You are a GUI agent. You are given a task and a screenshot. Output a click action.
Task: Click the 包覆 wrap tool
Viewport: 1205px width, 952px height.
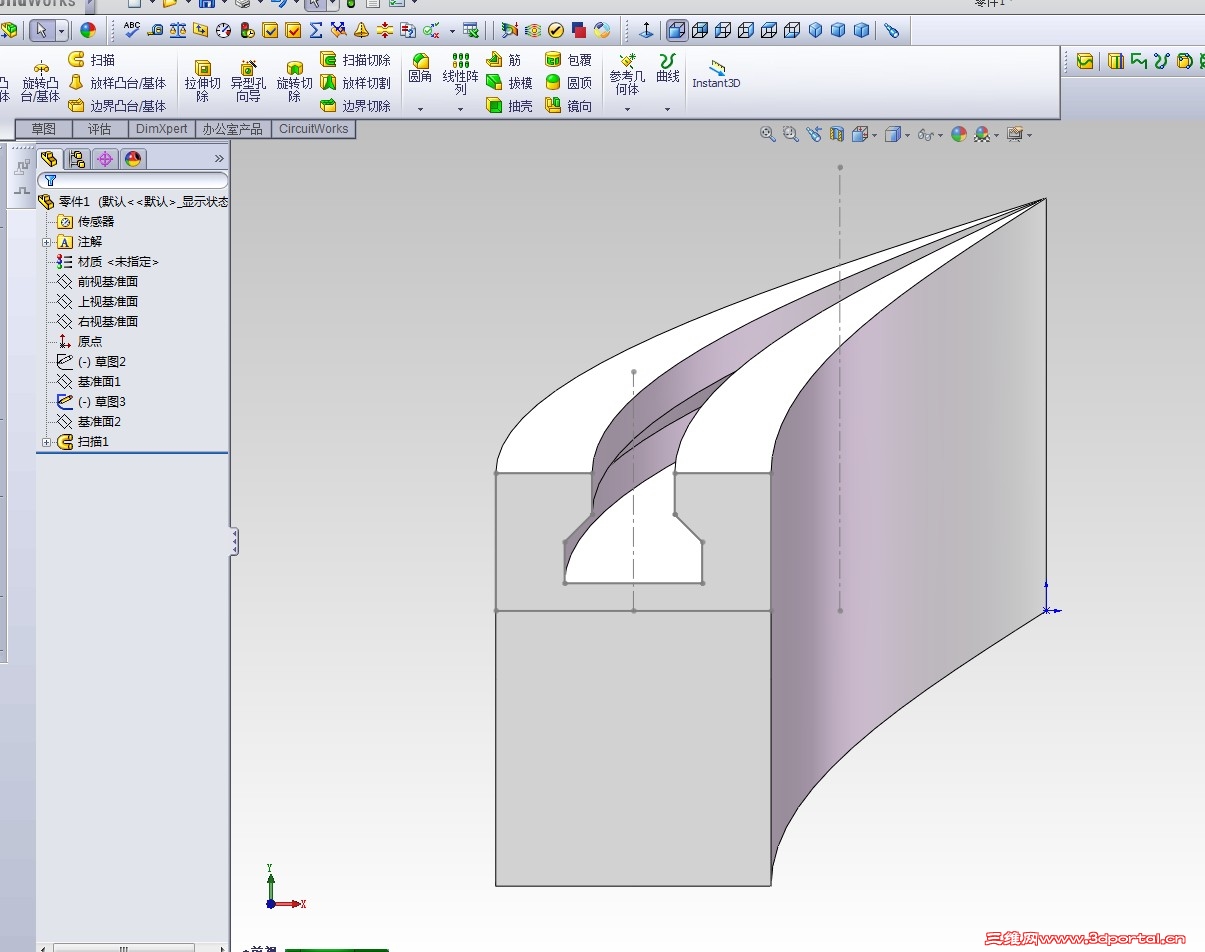568,60
